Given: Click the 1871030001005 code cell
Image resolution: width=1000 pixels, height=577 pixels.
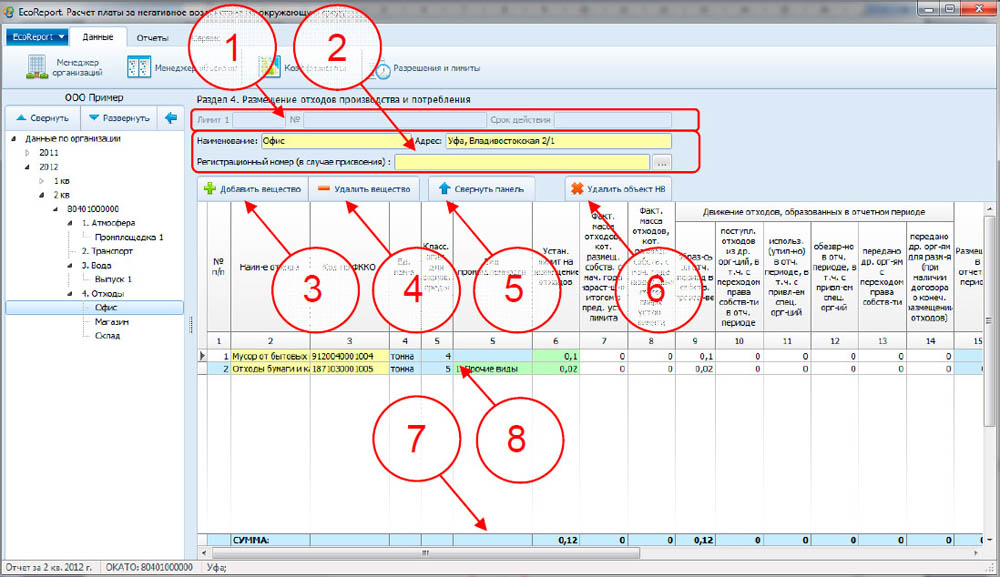Looking at the screenshot, I should click(349, 369).
